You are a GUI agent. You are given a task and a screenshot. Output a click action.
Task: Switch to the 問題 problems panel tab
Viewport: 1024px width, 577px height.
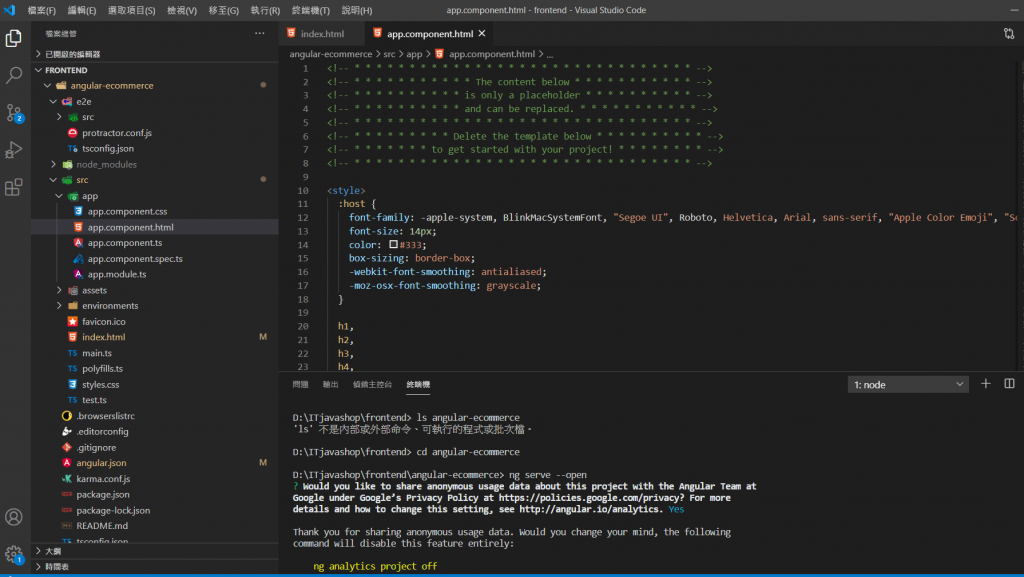[300, 384]
